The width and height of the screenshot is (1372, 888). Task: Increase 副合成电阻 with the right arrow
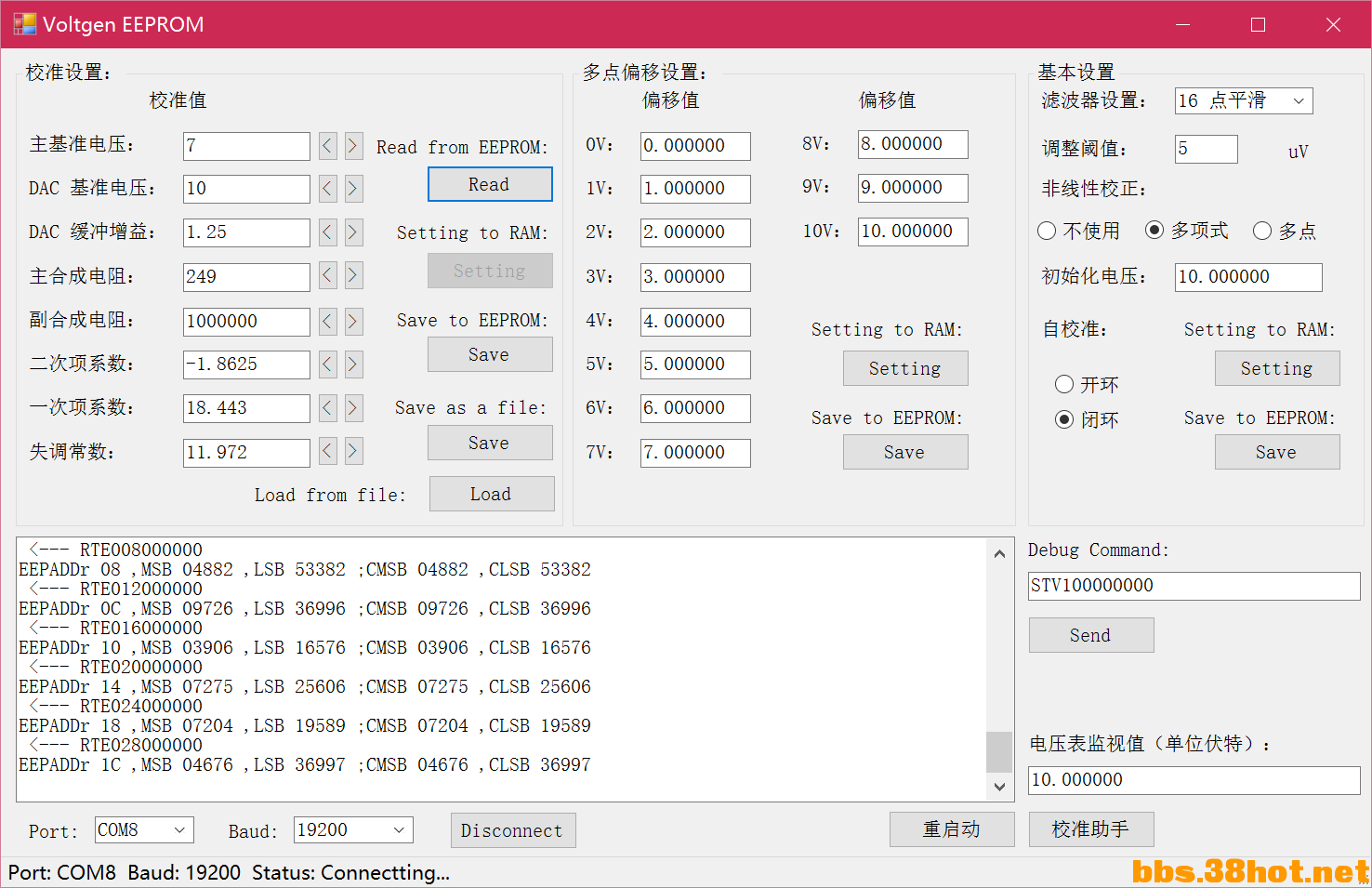[353, 321]
